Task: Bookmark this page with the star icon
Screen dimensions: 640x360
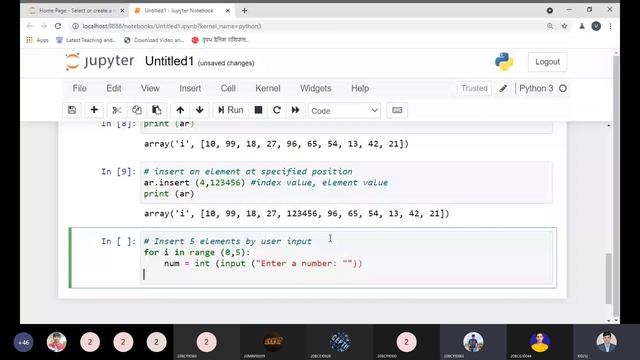Action: (x=564, y=26)
